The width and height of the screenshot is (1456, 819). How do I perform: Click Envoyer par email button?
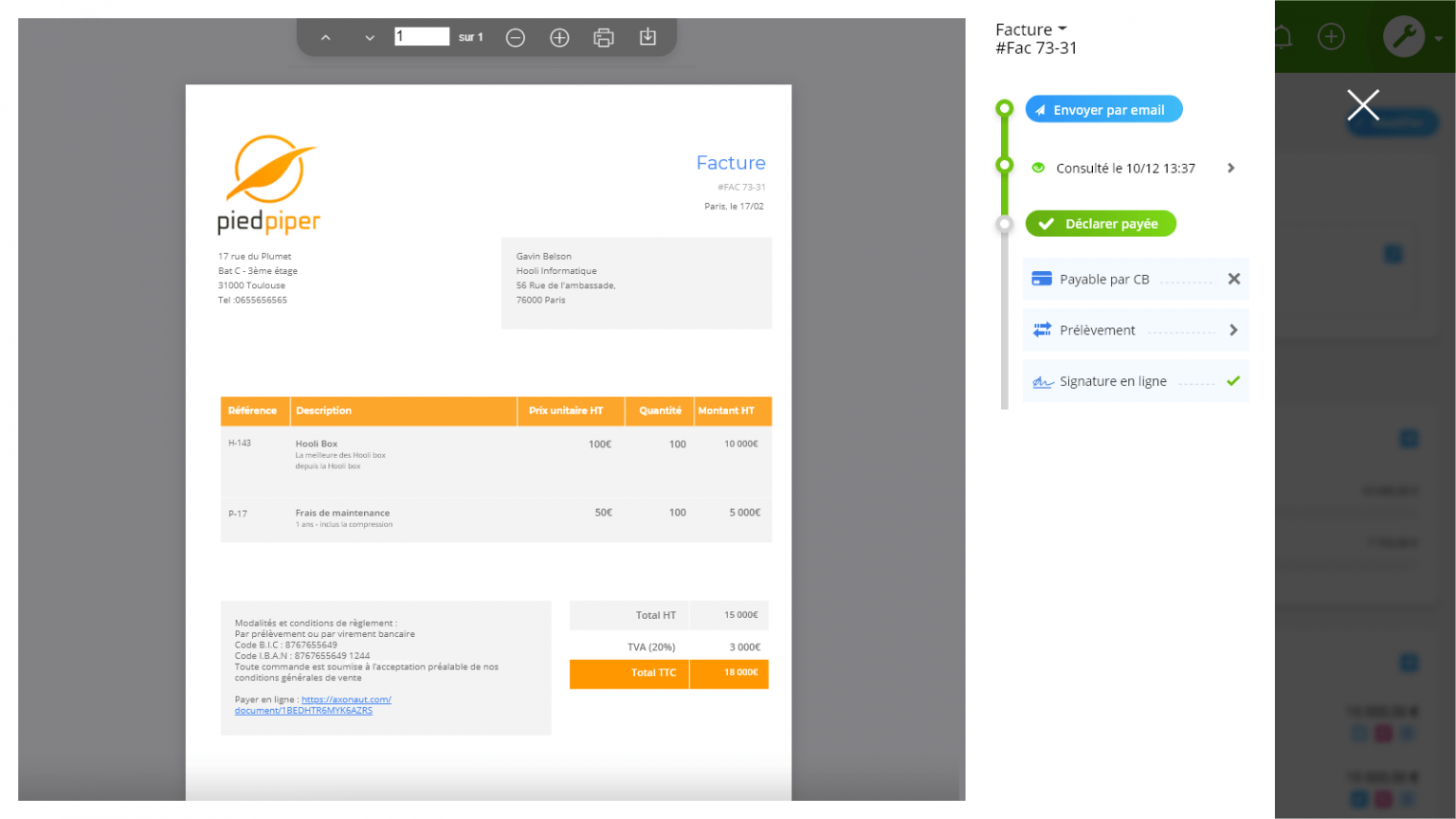click(1103, 109)
